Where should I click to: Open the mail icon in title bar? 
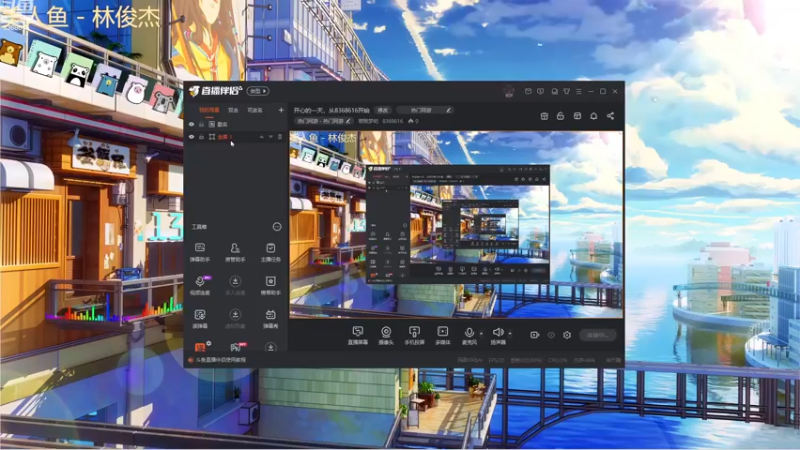(x=528, y=91)
